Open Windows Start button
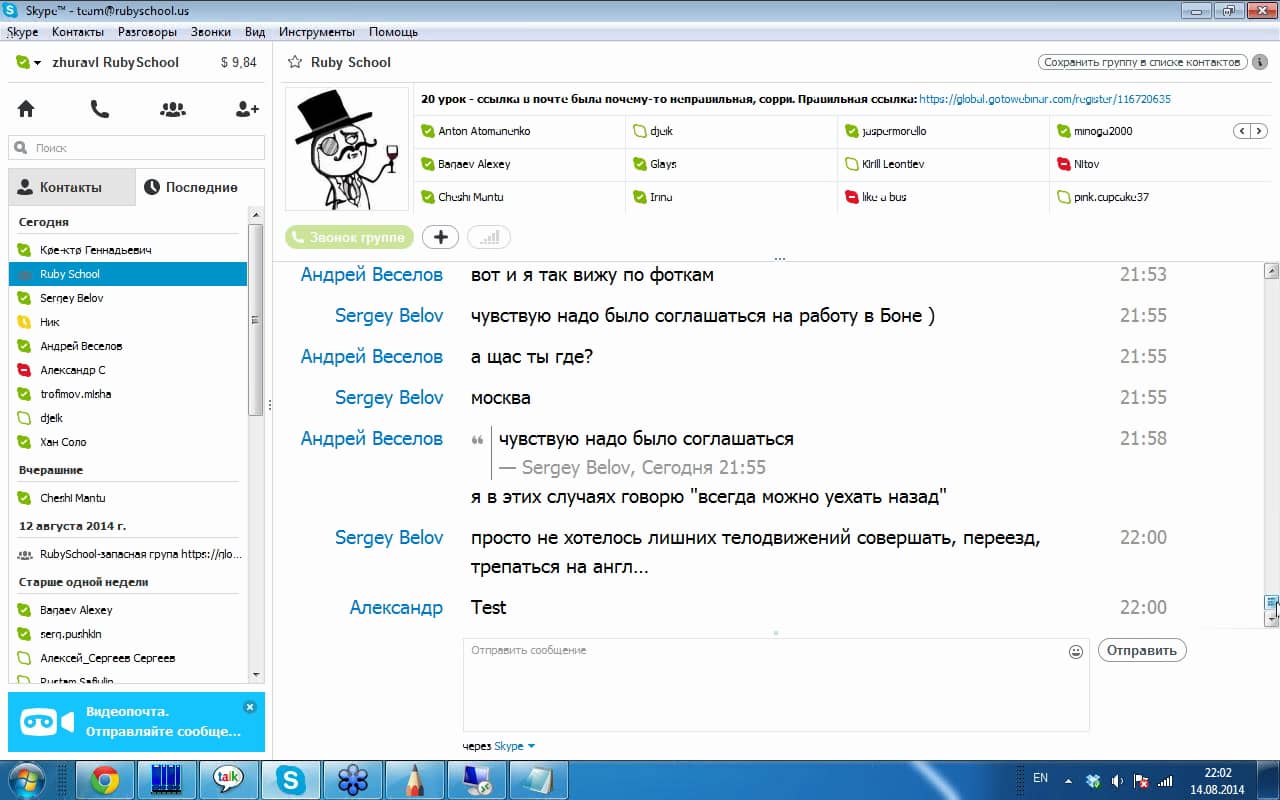The height and width of the screenshot is (800, 1280). click(26, 779)
